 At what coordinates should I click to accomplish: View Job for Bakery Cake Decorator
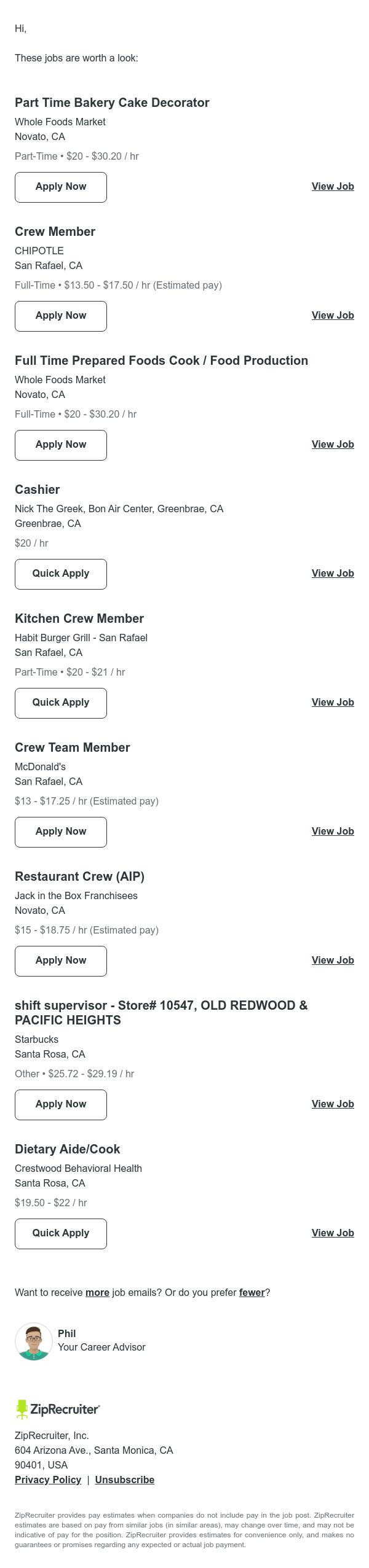tap(333, 187)
